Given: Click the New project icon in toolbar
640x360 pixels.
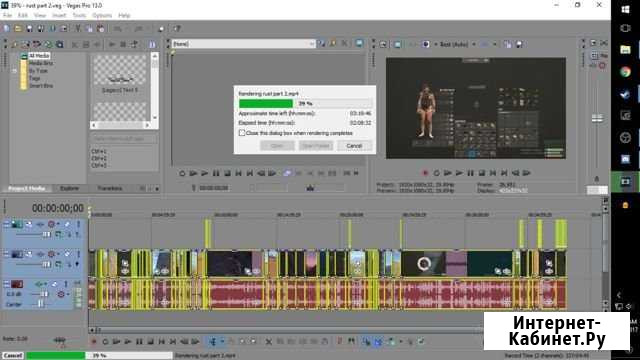Looking at the screenshot, I should [x=7, y=29].
